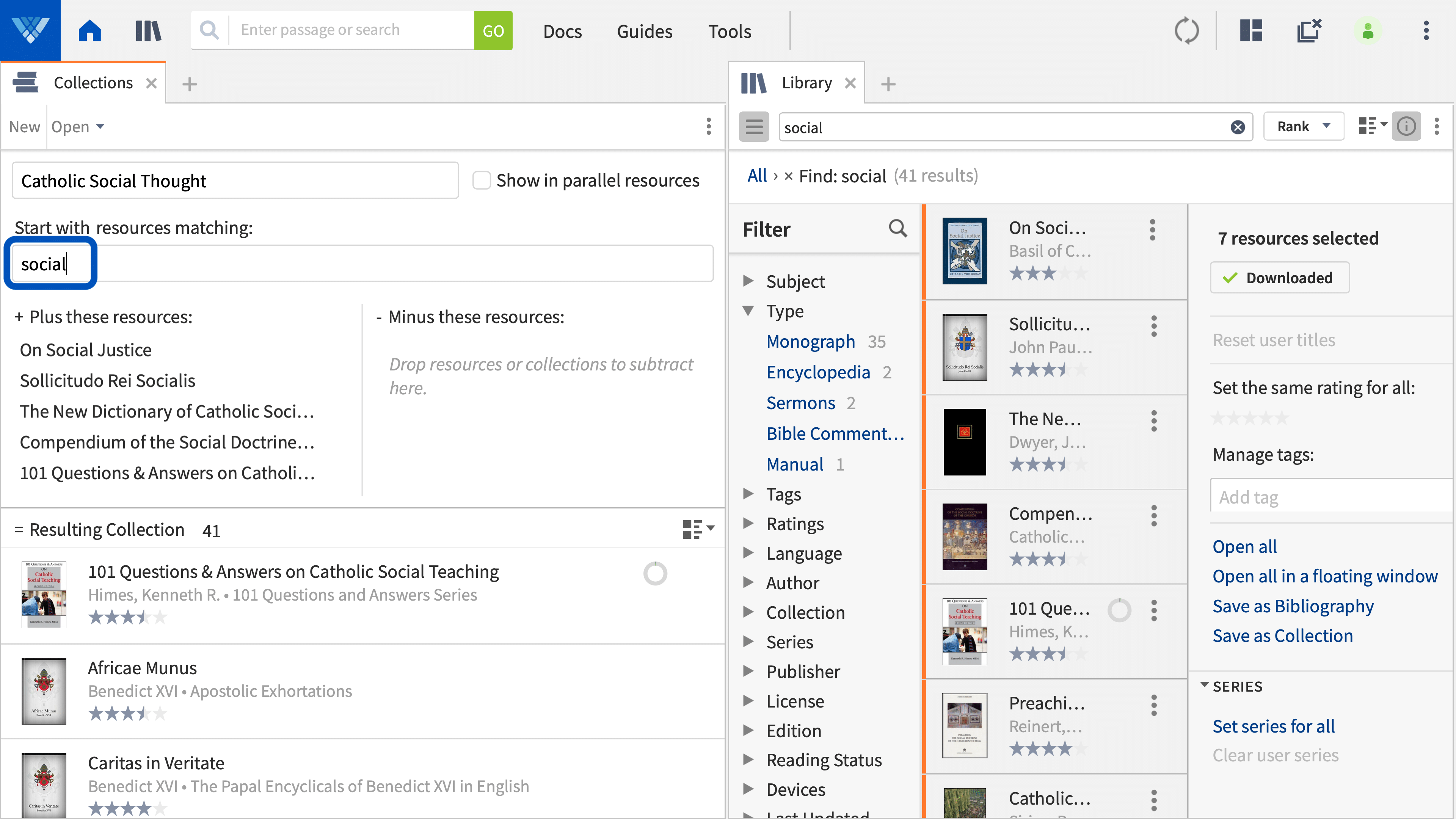
Task: Go to the Home page icon
Action: tap(90, 30)
